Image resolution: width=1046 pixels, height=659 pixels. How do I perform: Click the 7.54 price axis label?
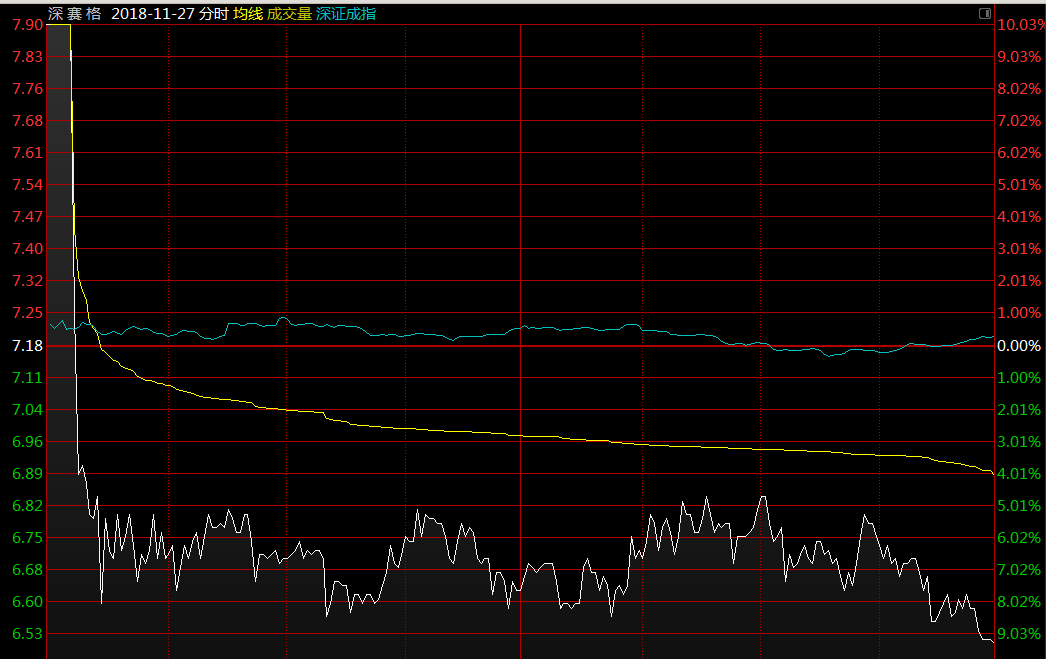27,185
